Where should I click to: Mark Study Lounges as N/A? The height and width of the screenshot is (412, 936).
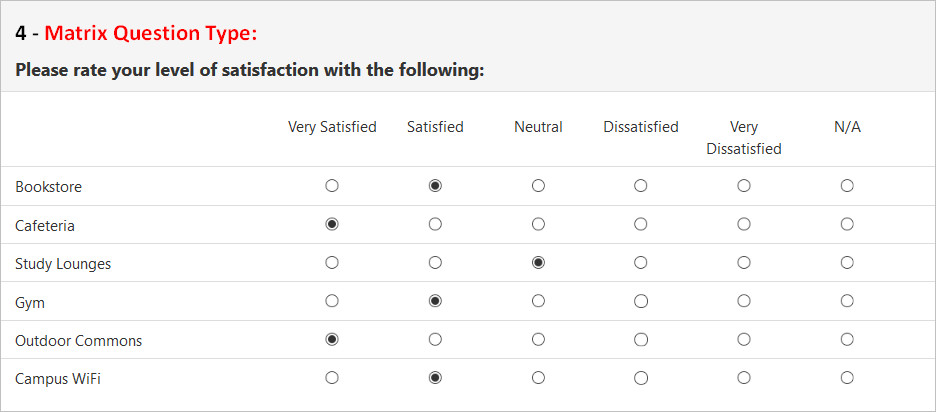(846, 263)
